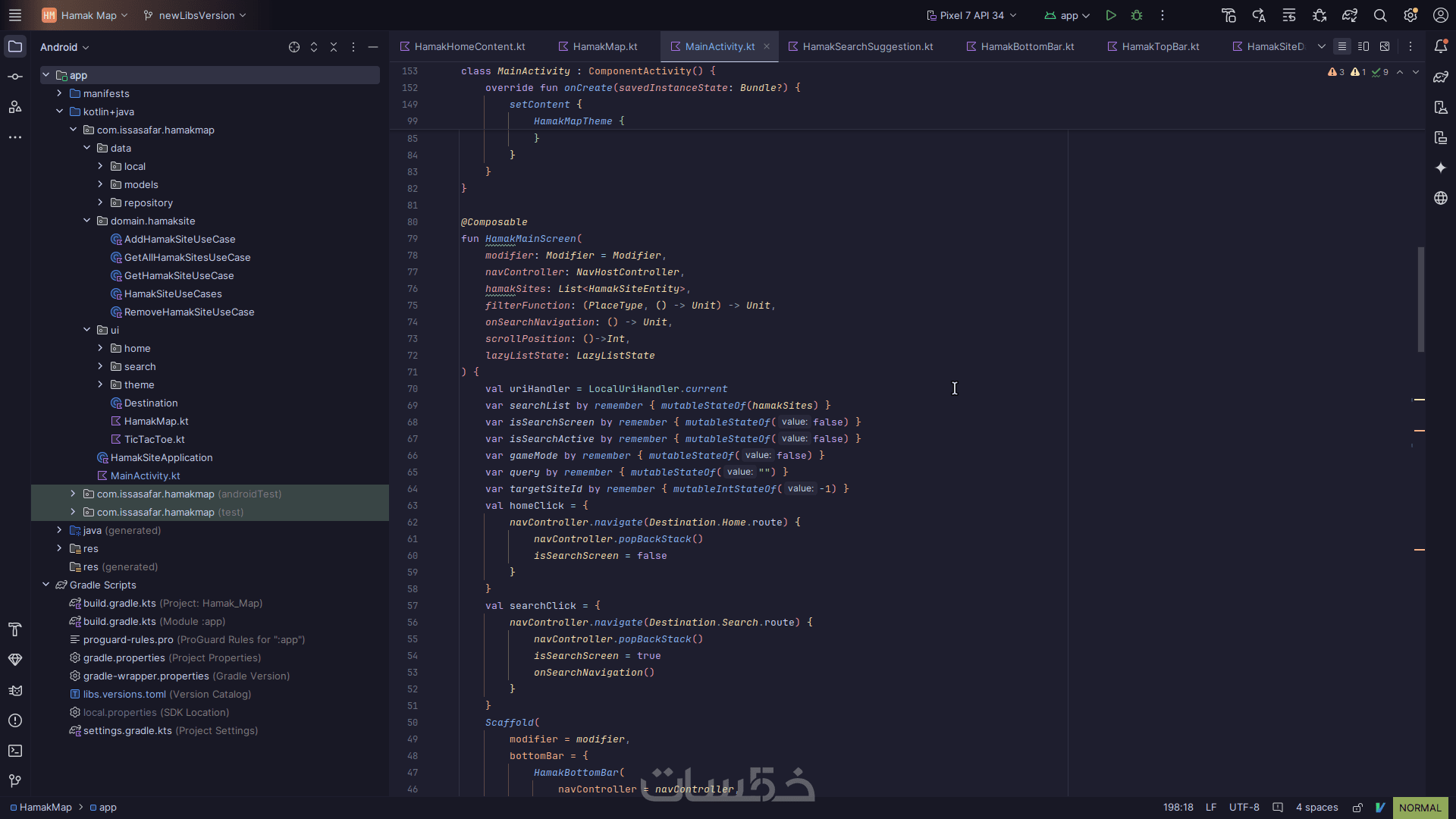Image resolution: width=1456 pixels, height=819 pixels.
Task: Click Select Opened File target icon
Action: point(294,47)
